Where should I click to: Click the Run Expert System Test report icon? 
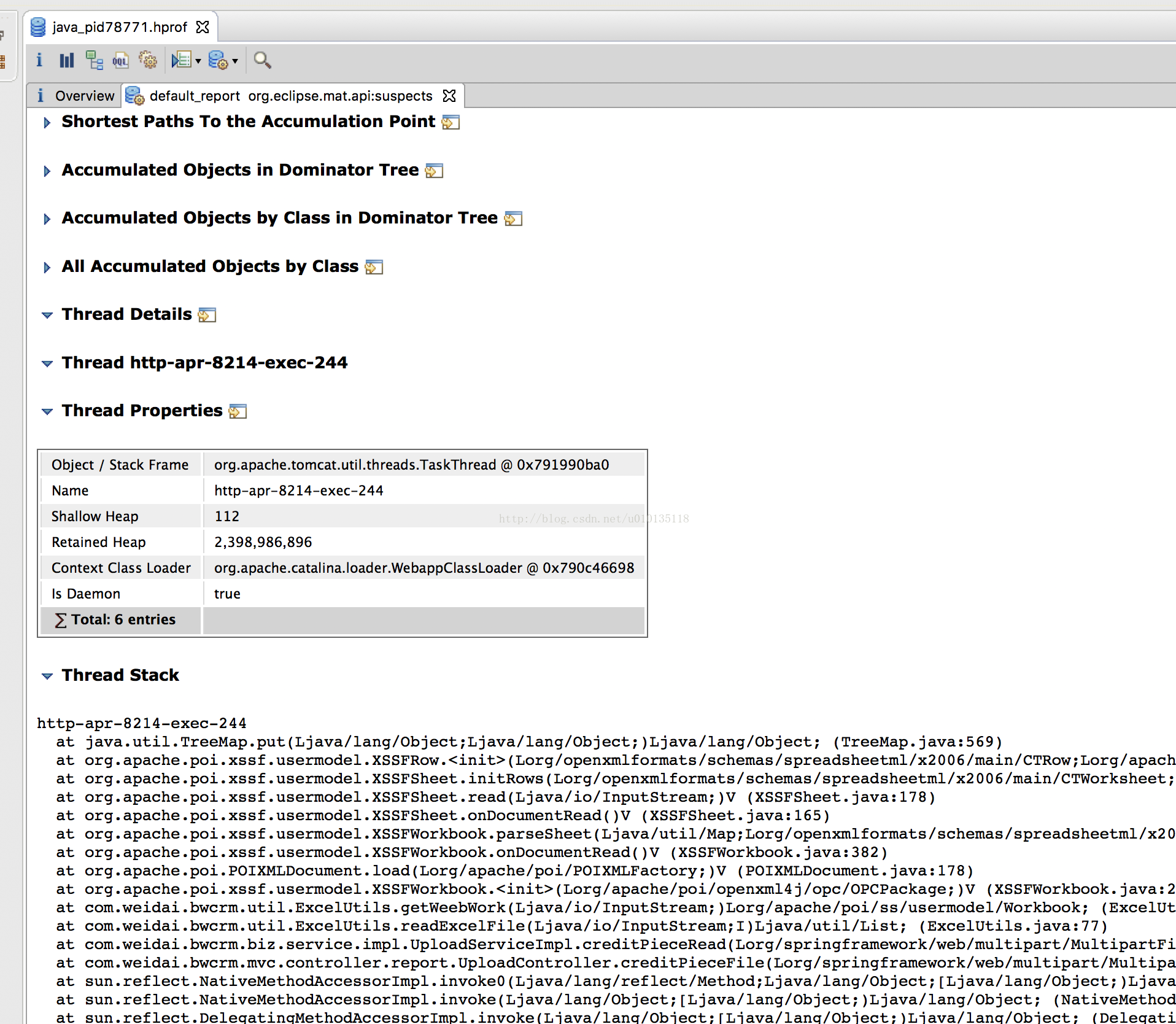point(182,60)
